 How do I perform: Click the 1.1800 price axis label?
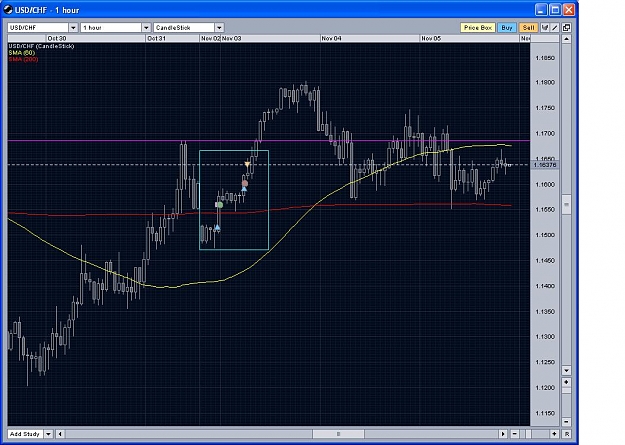coord(545,83)
